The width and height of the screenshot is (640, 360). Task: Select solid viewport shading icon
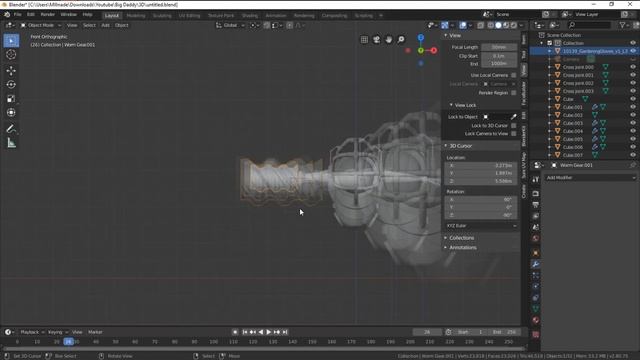point(498,25)
